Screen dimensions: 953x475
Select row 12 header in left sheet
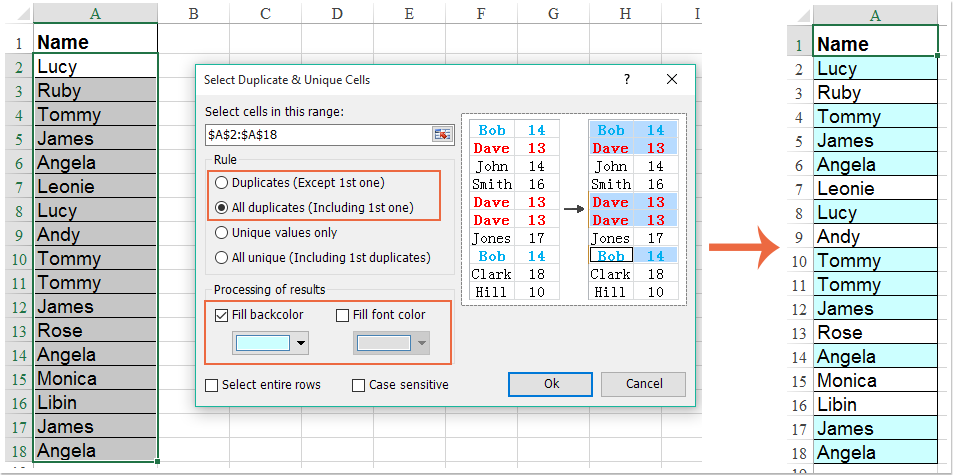click(x=18, y=307)
